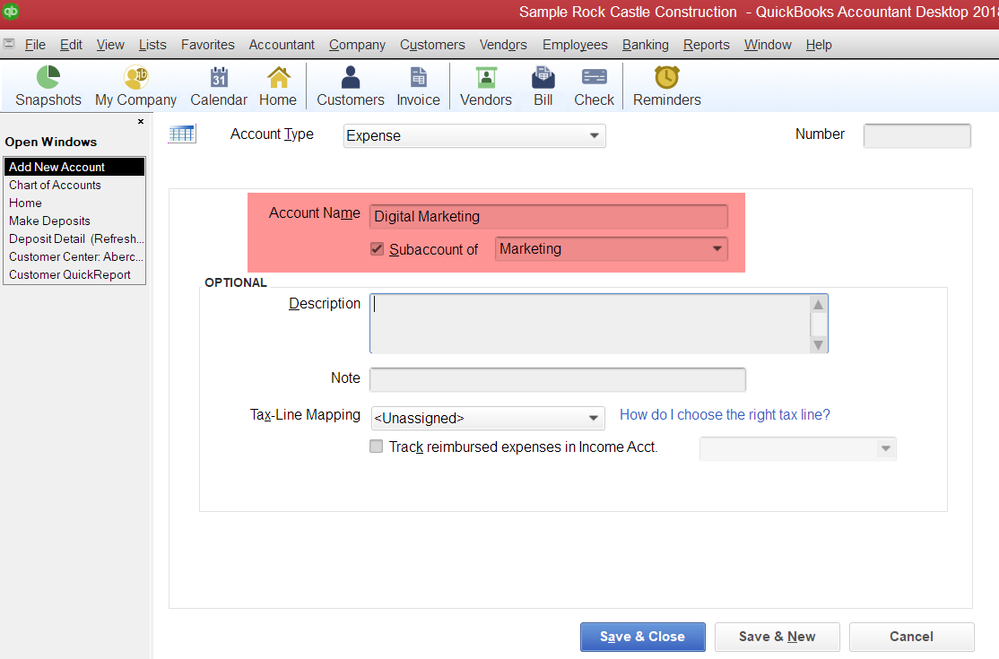Click the Description scrollbar down arrow
999x659 pixels.
[818, 345]
